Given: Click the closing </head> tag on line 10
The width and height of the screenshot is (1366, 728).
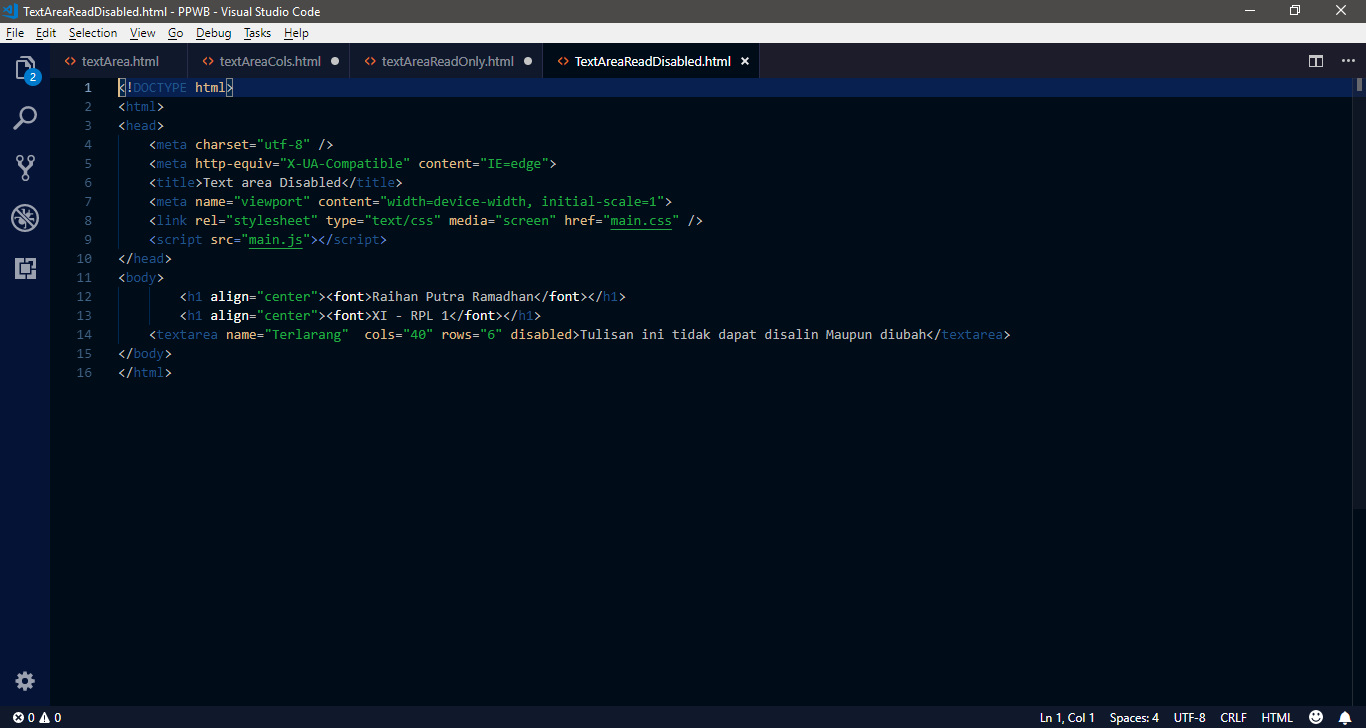Looking at the screenshot, I should pos(145,258).
